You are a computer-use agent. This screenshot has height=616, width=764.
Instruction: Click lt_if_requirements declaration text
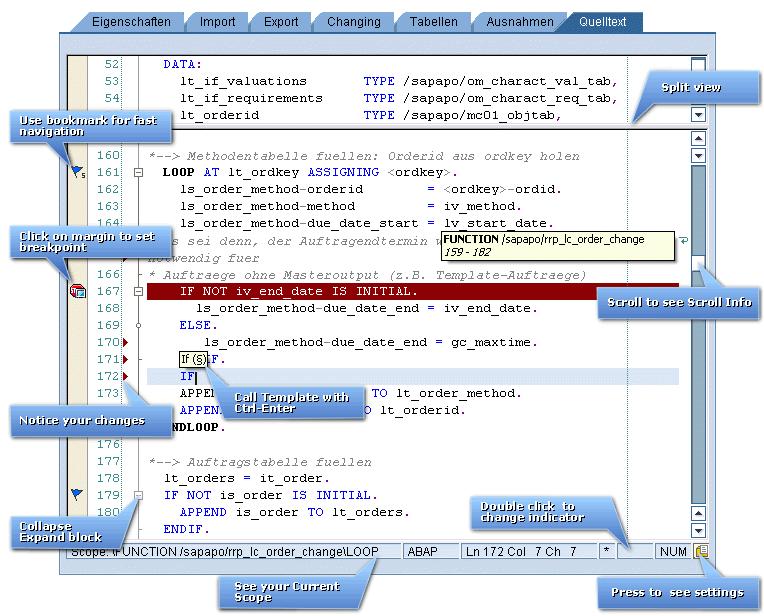(251, 98)
